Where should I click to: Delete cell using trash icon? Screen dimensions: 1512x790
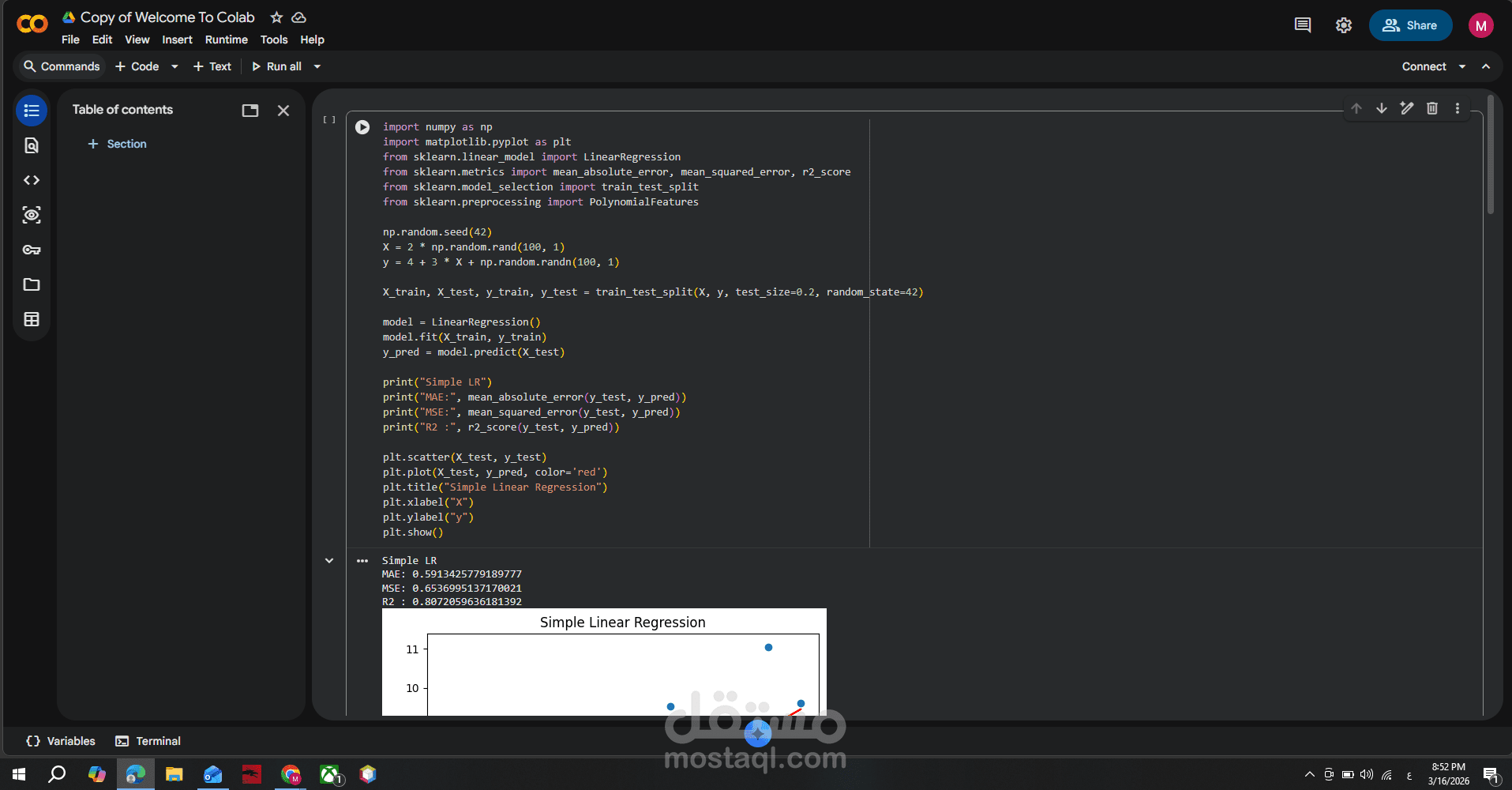tap(1432, 108)
